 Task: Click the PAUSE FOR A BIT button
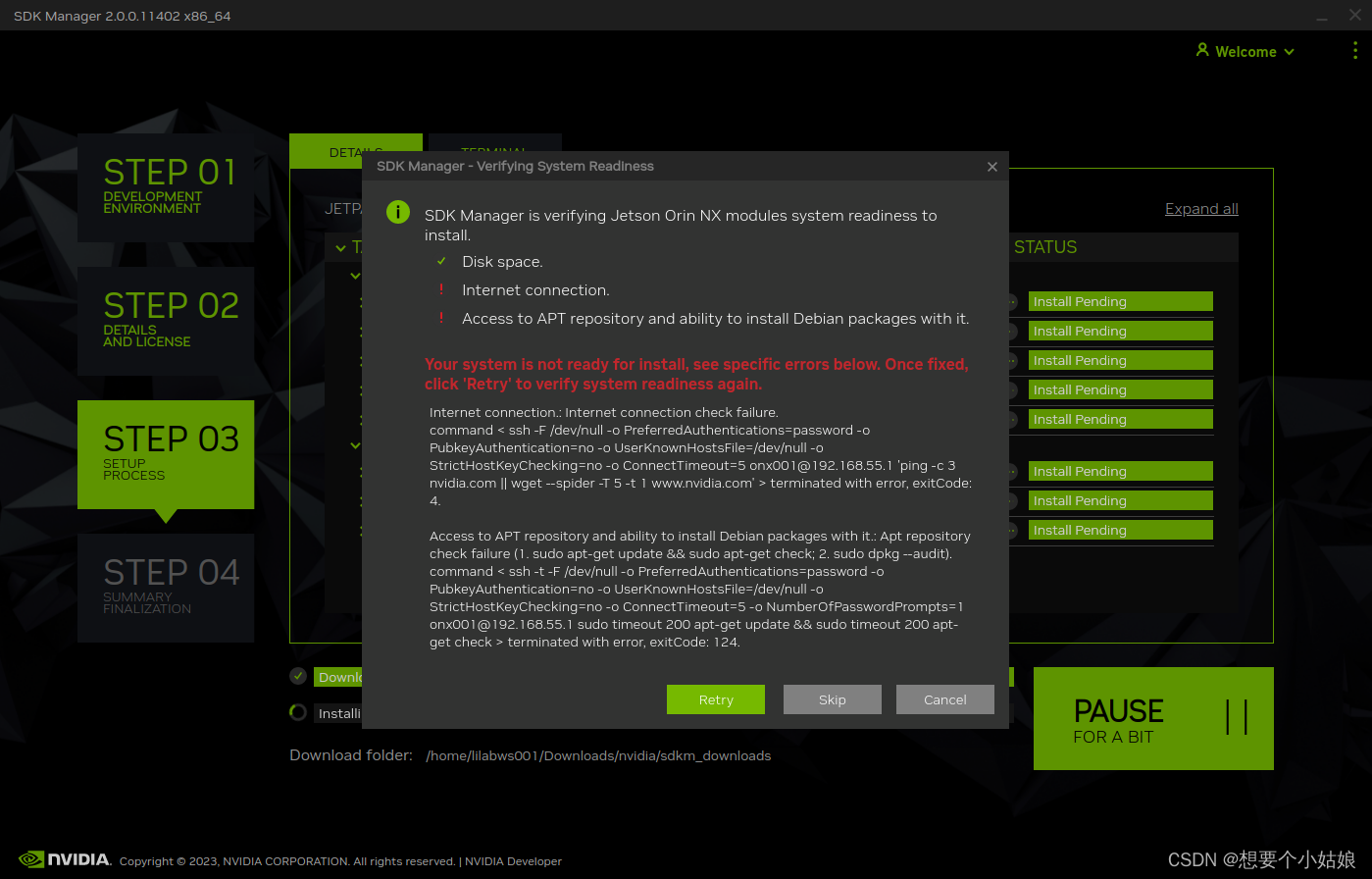point(1153,718)
